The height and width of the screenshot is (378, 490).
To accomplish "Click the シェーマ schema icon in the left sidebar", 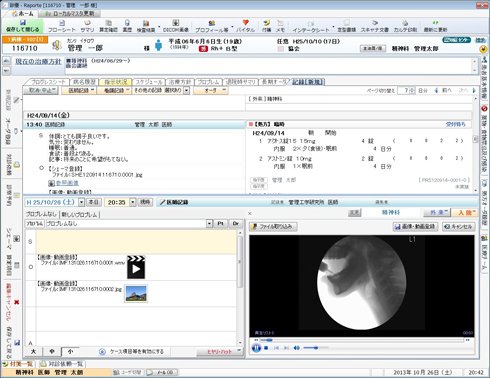I will (17, 239).
